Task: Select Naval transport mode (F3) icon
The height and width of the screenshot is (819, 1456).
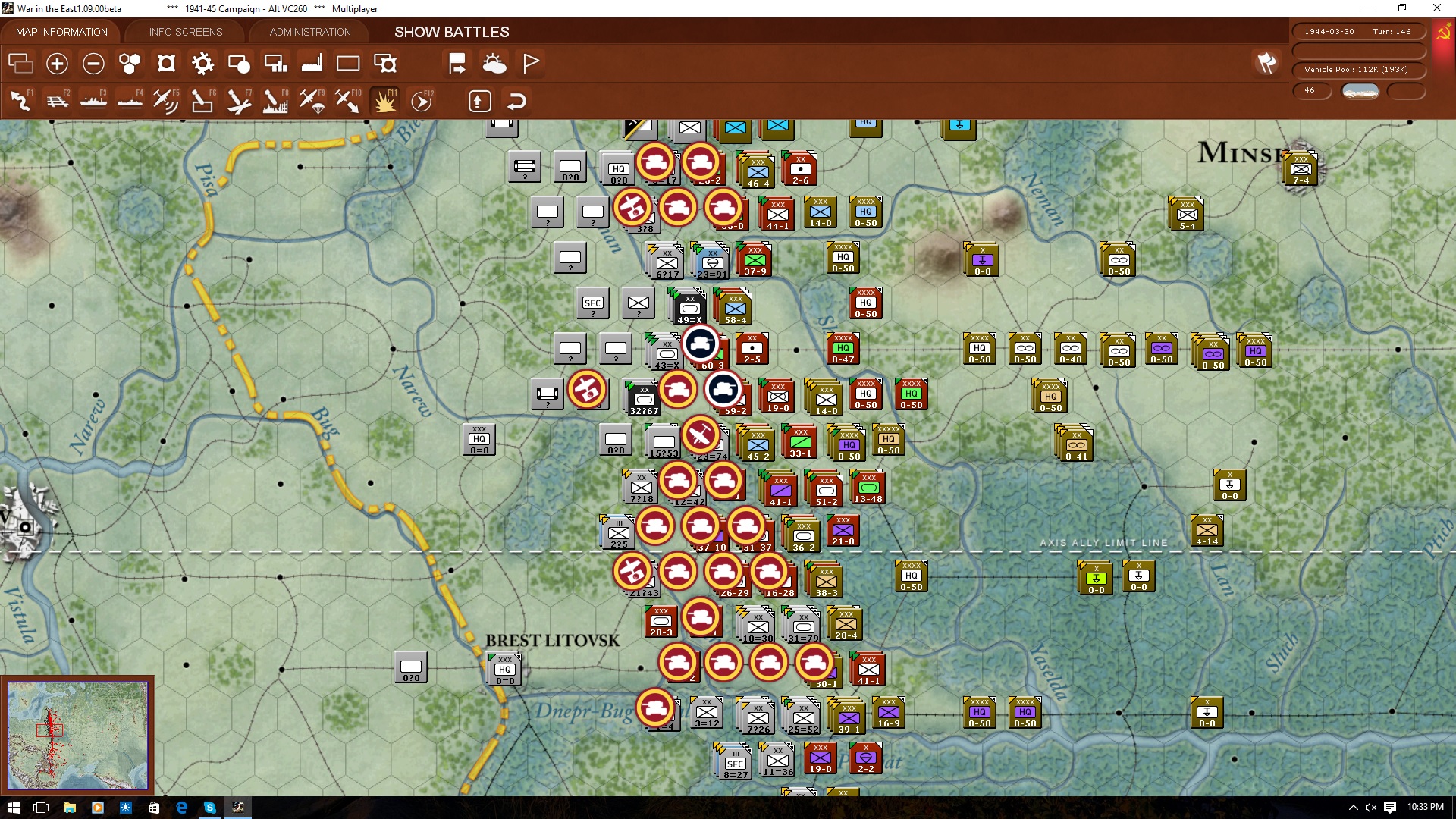Action: coord(93,101)
